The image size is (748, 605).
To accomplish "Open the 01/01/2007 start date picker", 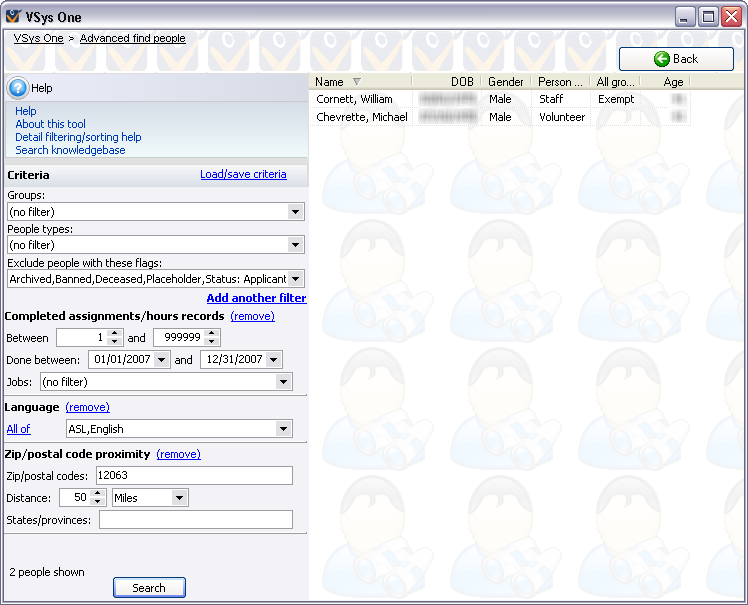I will point(162,359).
